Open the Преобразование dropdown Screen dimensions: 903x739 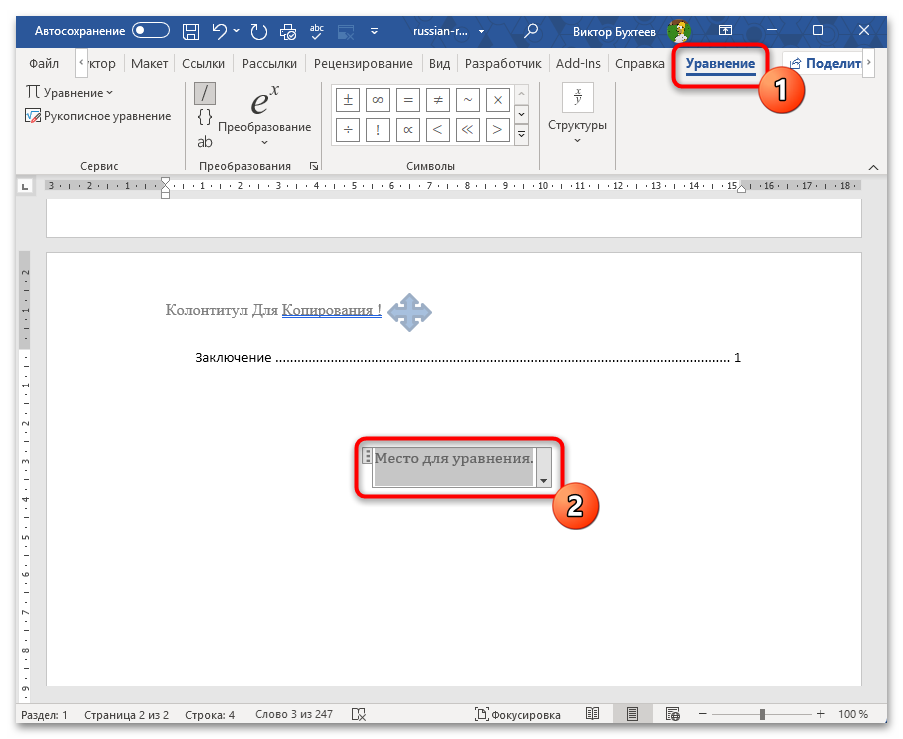coord(264,115)
